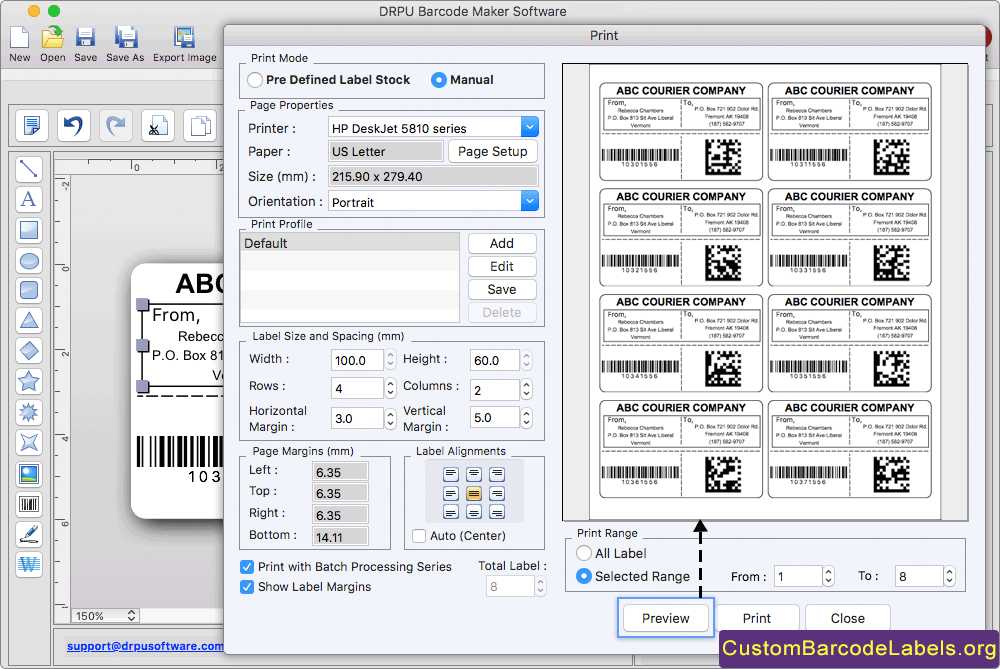Click the Width stepper arrows

click(x=390, y=360)
